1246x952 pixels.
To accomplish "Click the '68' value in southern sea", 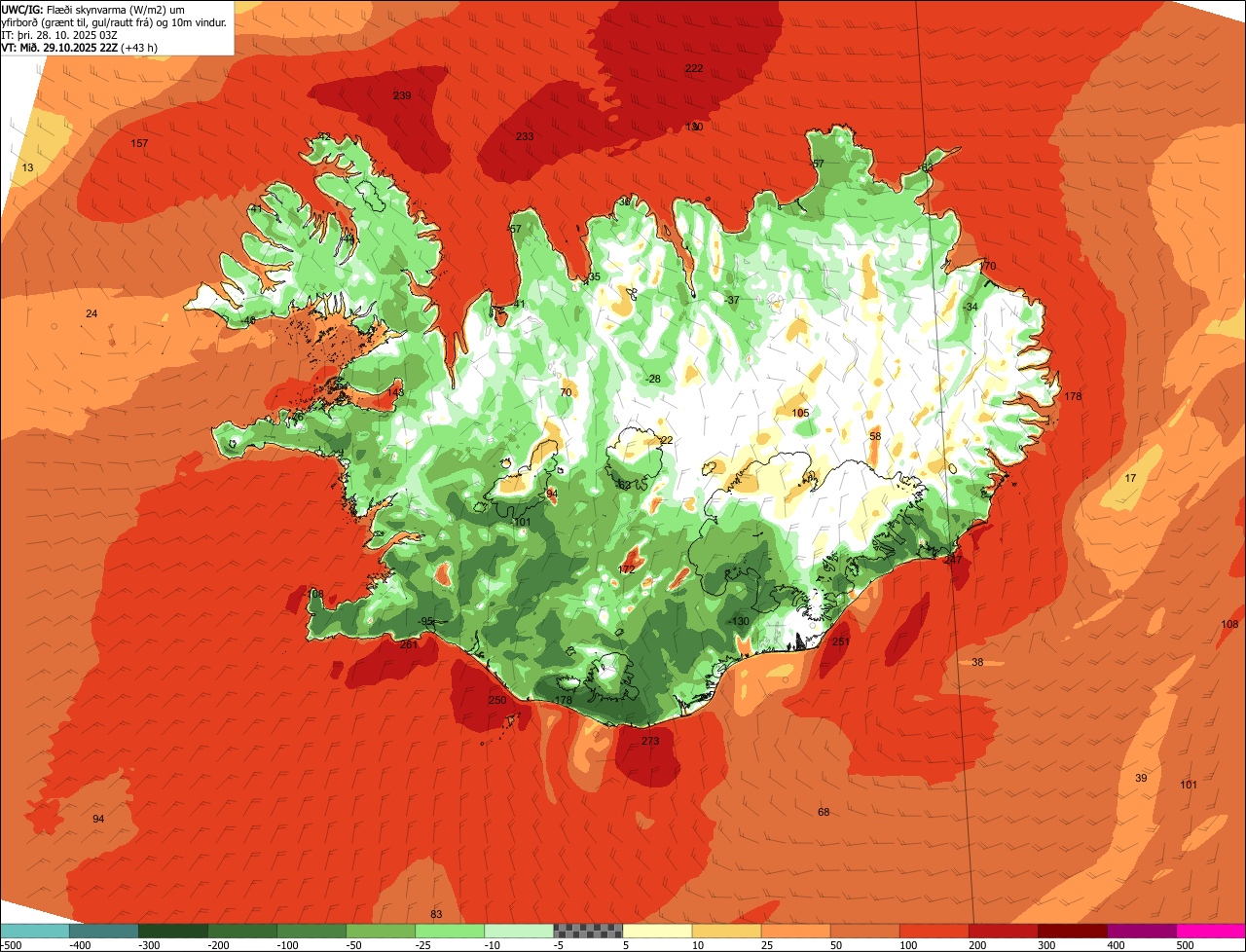I will [x=824, y=813].
